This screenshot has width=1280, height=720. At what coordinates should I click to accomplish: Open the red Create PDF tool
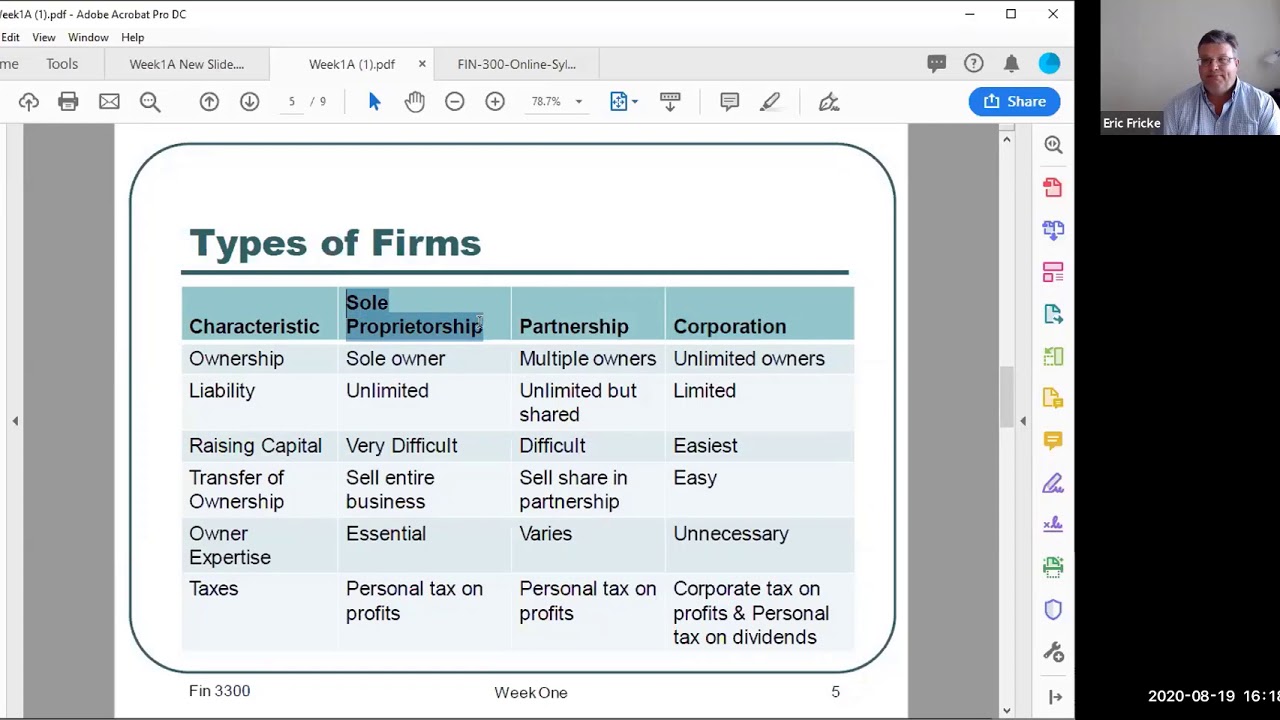1053,187
